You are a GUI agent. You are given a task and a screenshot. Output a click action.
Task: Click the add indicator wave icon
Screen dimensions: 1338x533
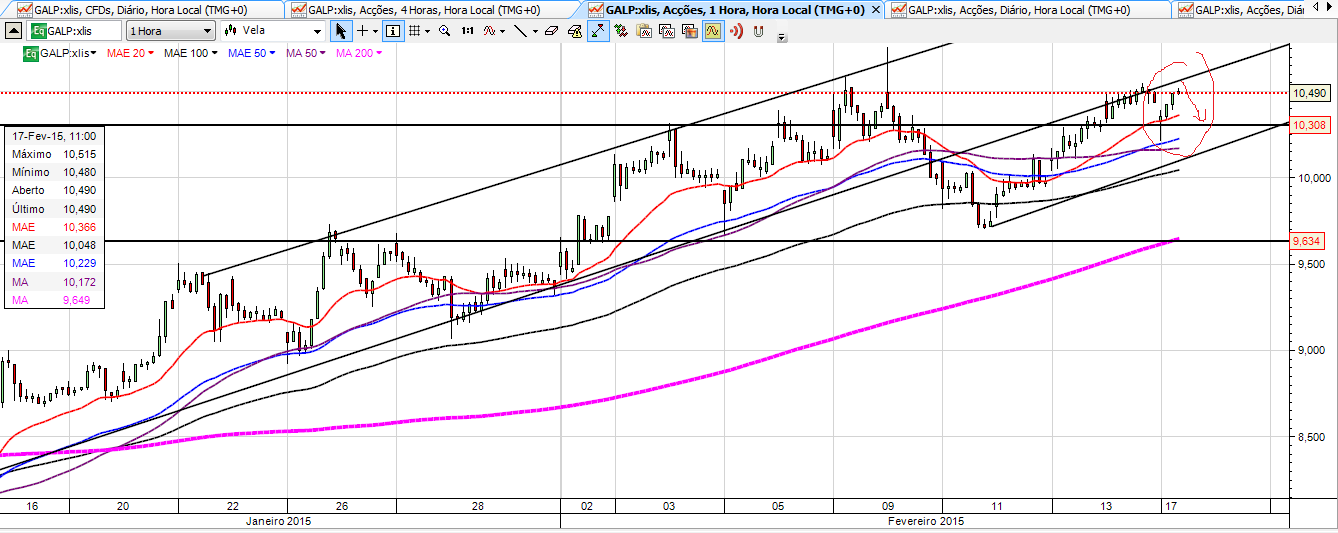point(489,31)
